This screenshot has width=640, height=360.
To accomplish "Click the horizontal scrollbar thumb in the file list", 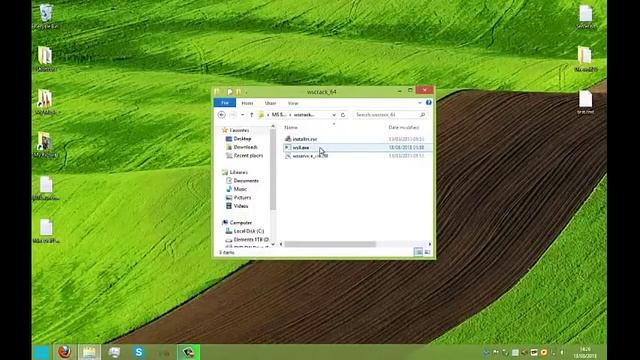I will 330,244.
